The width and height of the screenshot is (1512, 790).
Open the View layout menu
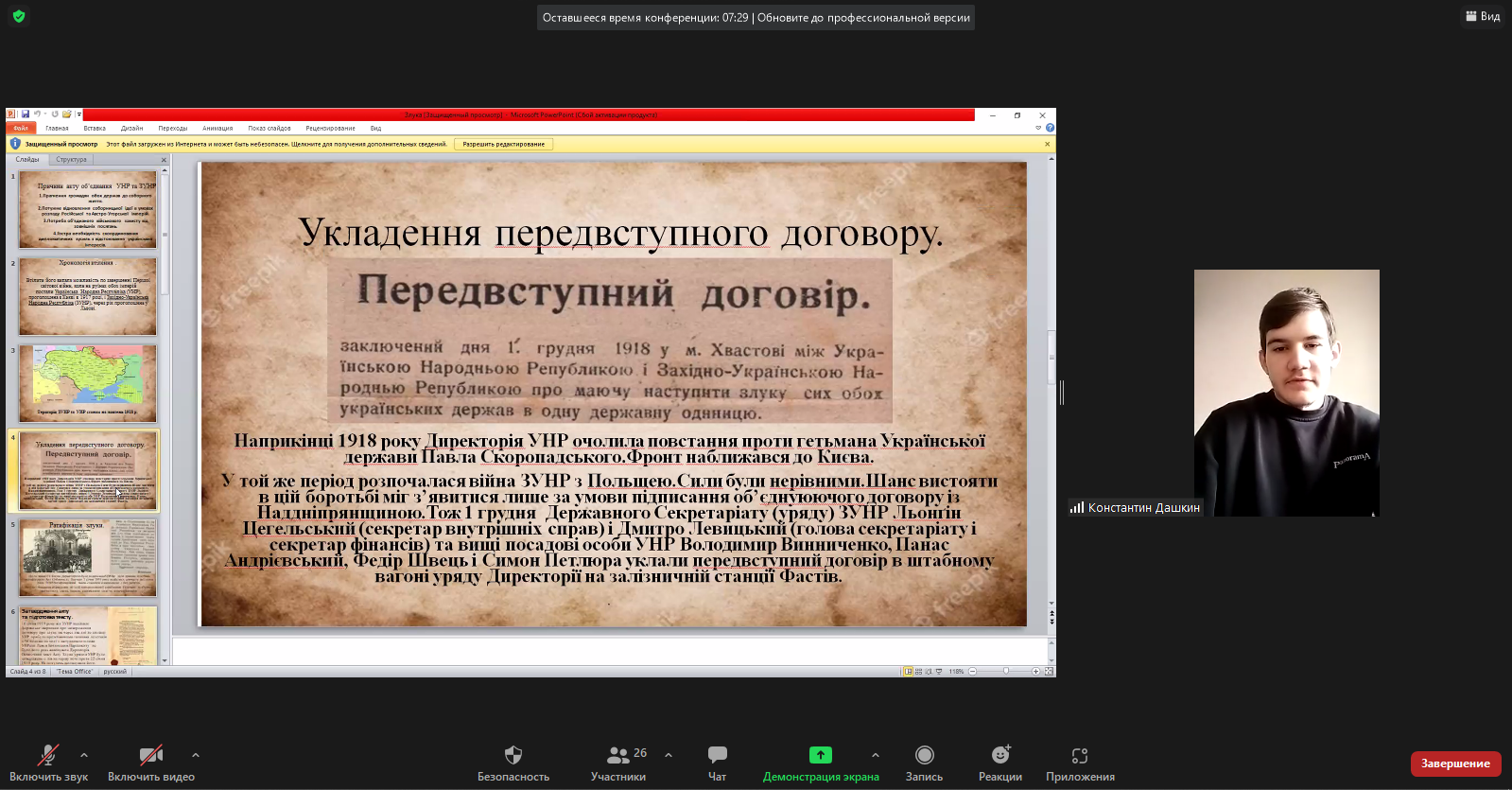click(x=1483, y=16)
